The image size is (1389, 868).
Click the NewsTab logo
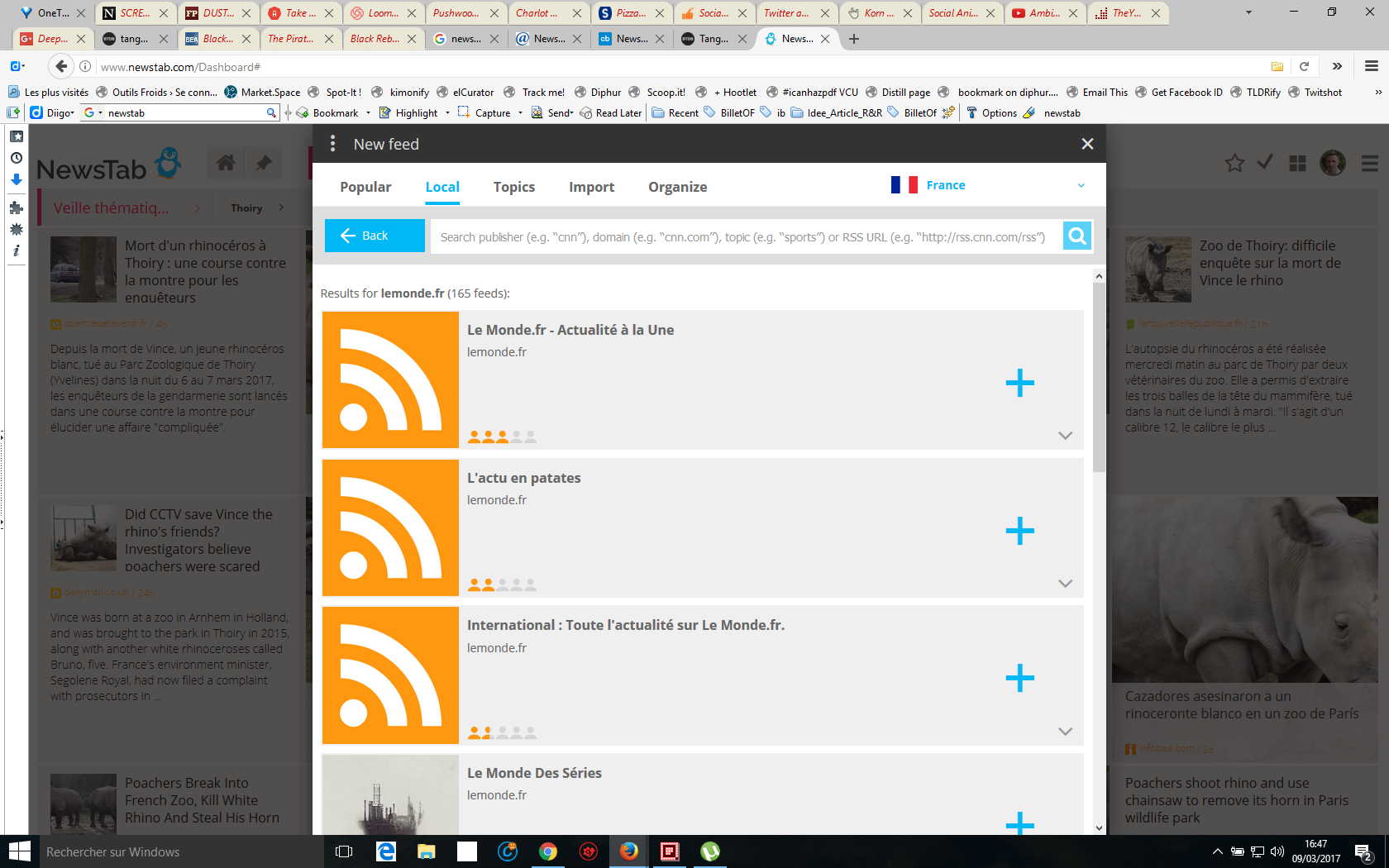(108, 165)
